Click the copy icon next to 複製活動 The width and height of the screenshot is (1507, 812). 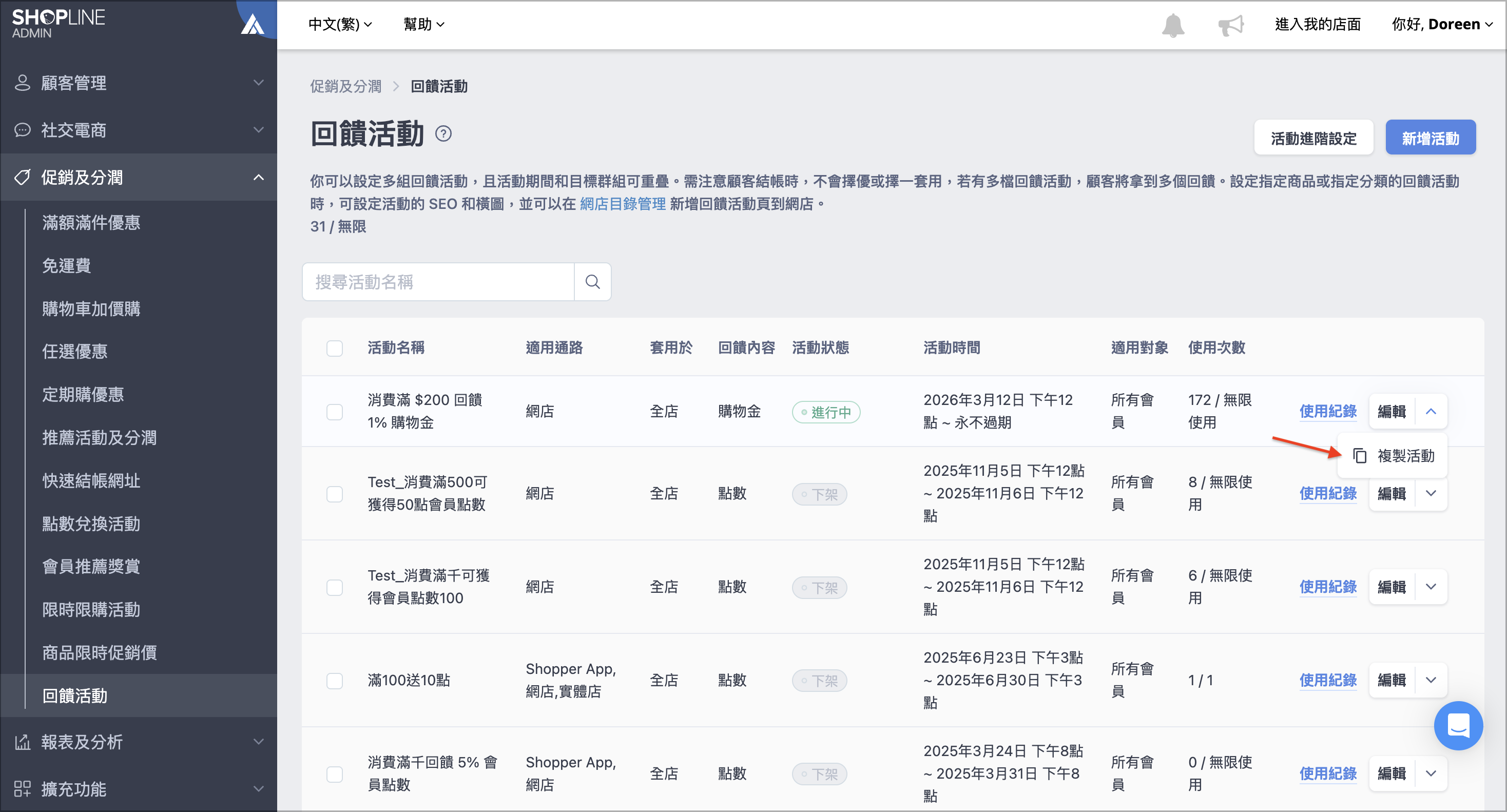[x=1360, y=456]
